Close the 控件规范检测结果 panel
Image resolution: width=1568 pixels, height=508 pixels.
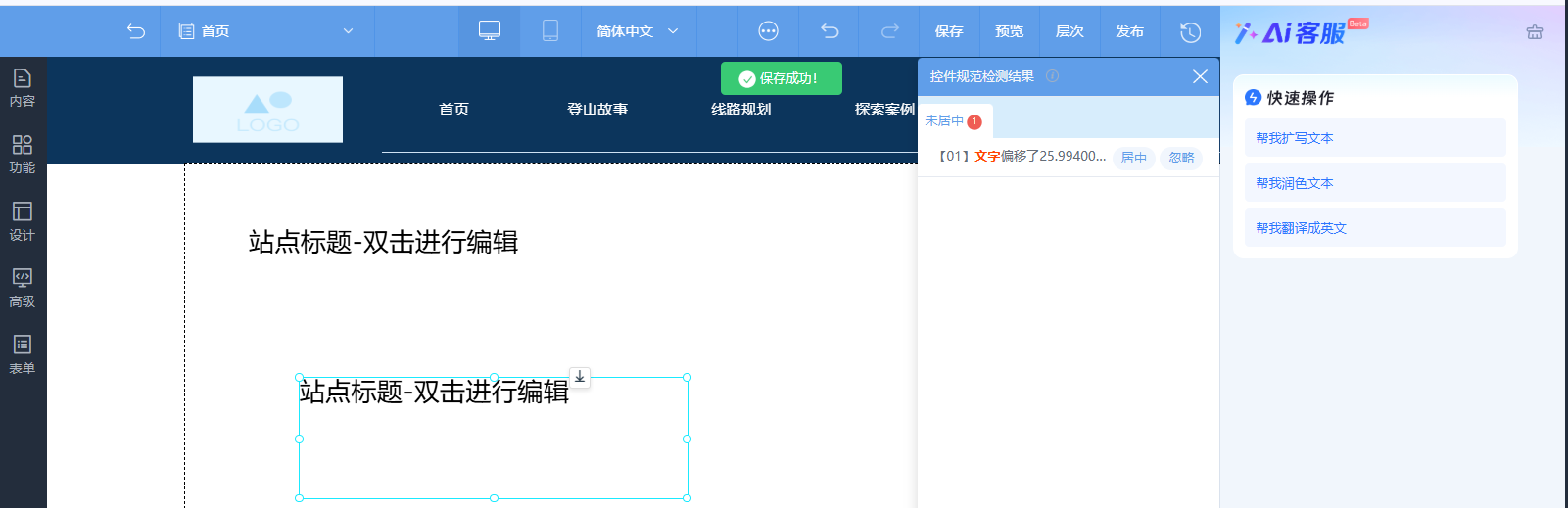(1200, 76)
